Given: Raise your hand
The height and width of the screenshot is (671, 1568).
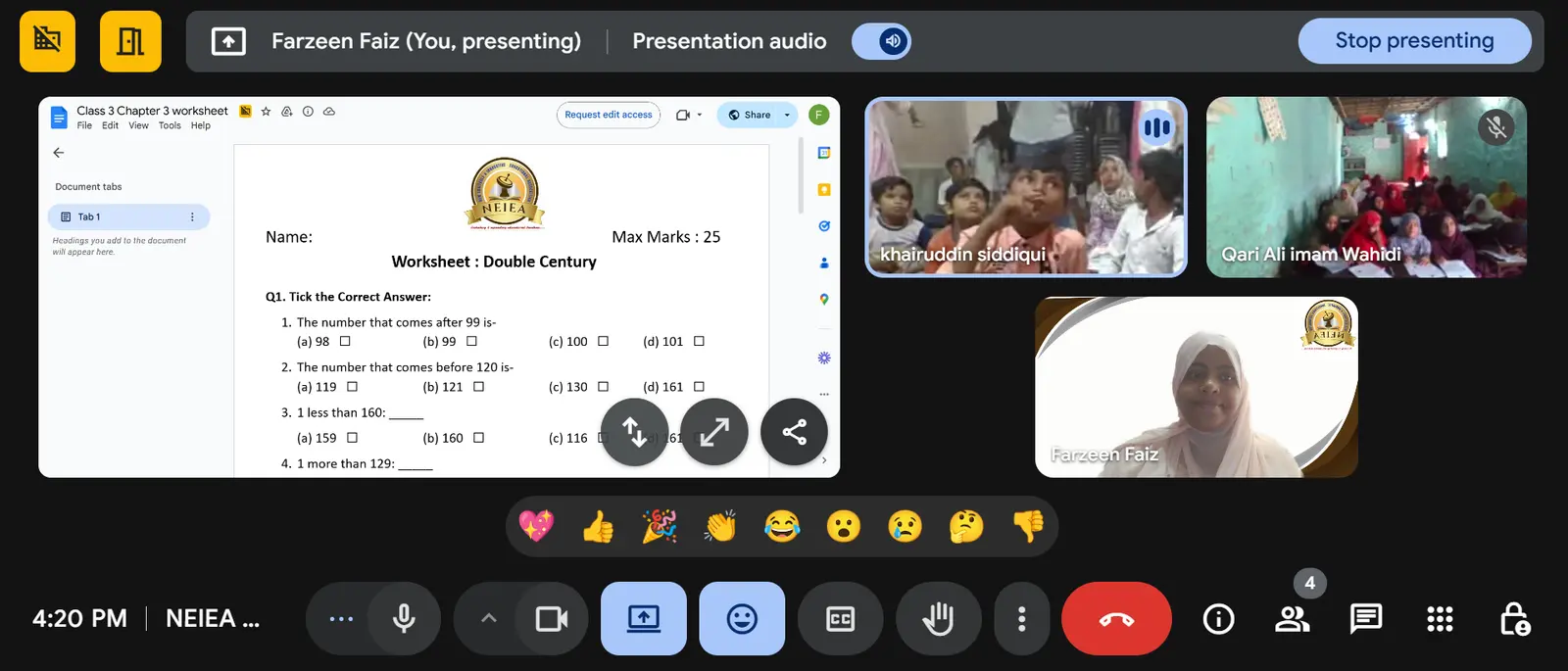Looking at the screenshot, I should coord(939,618).
